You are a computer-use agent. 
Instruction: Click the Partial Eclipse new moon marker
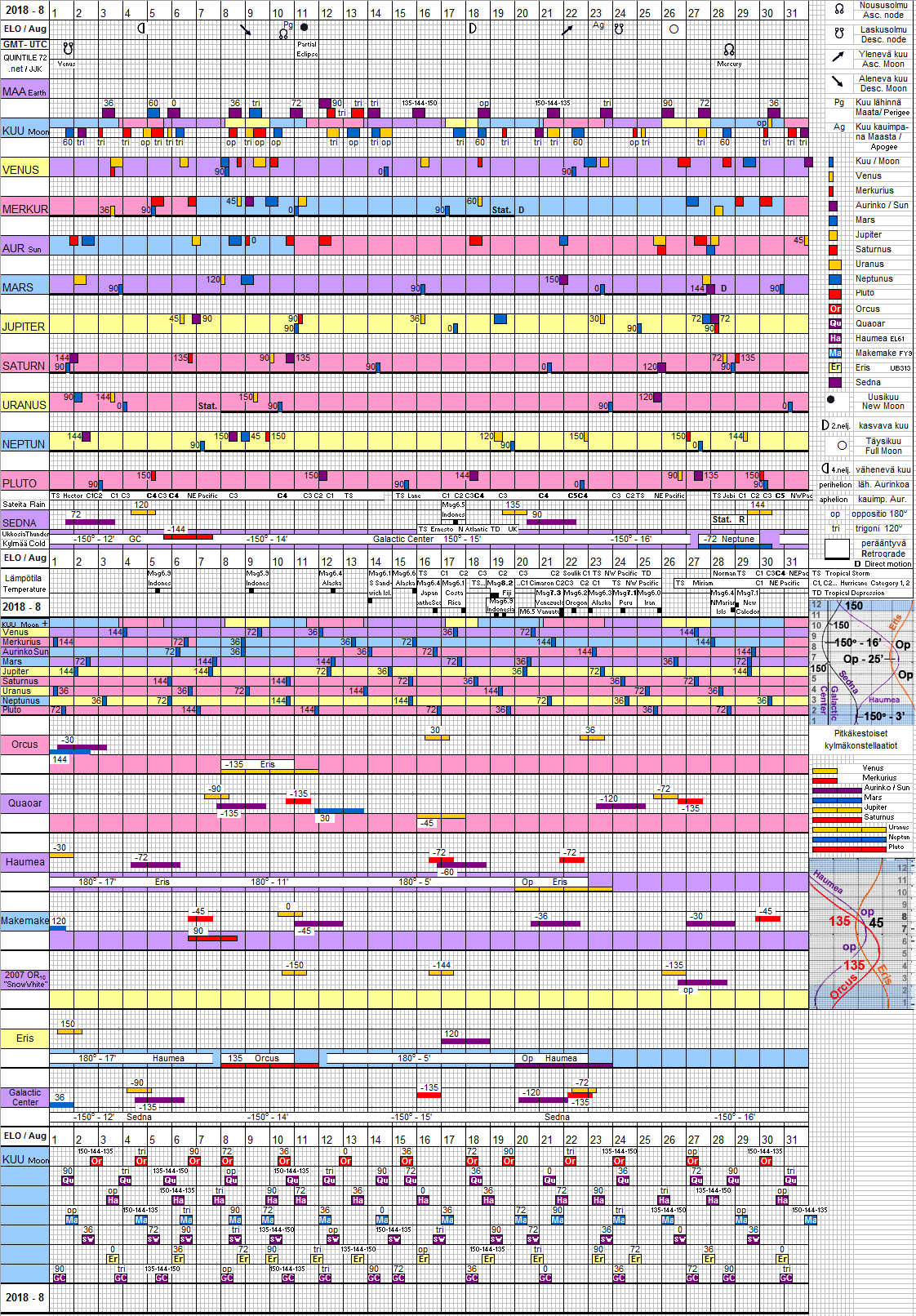point(305,28)
